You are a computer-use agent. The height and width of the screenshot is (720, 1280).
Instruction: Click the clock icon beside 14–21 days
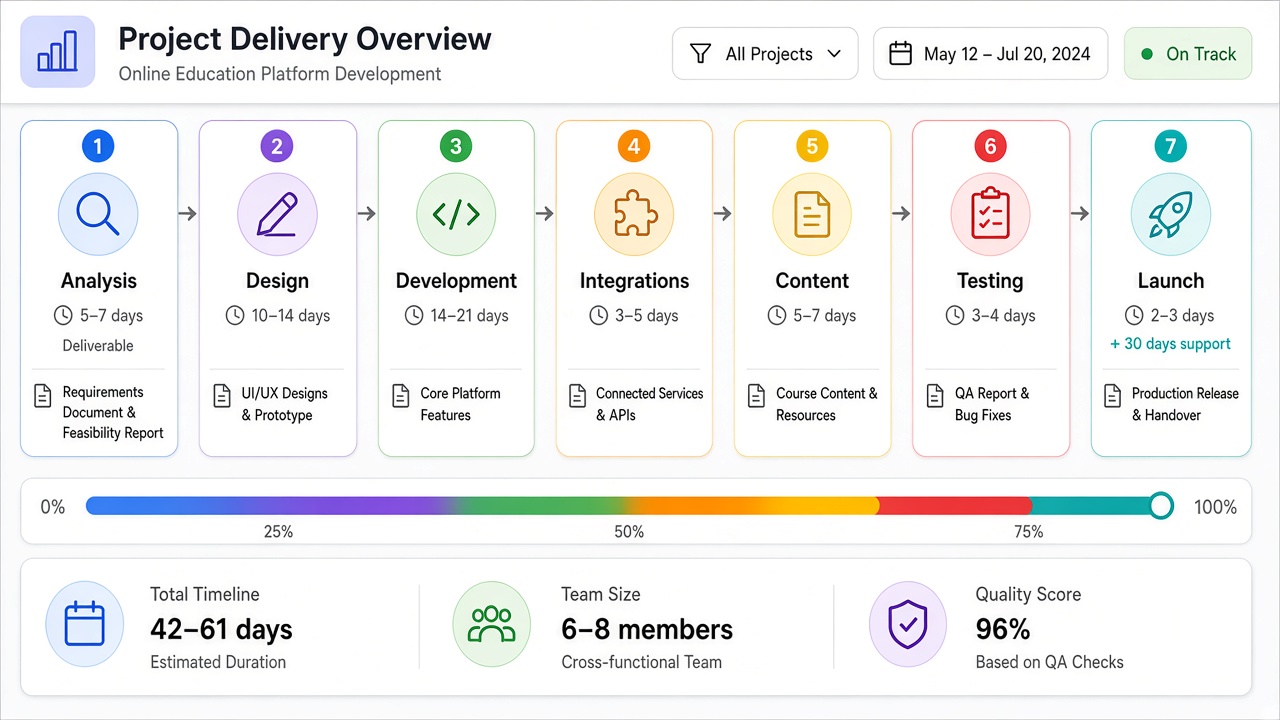pyautogui.click(x=414, y=316)
